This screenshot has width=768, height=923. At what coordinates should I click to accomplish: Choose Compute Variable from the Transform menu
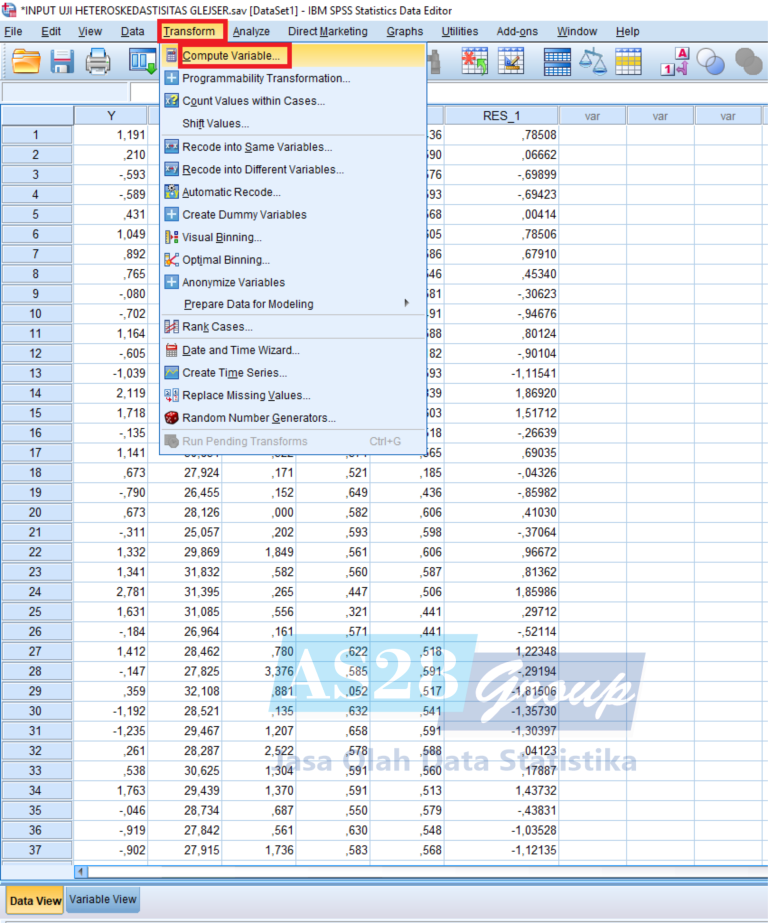coord(231,55)
